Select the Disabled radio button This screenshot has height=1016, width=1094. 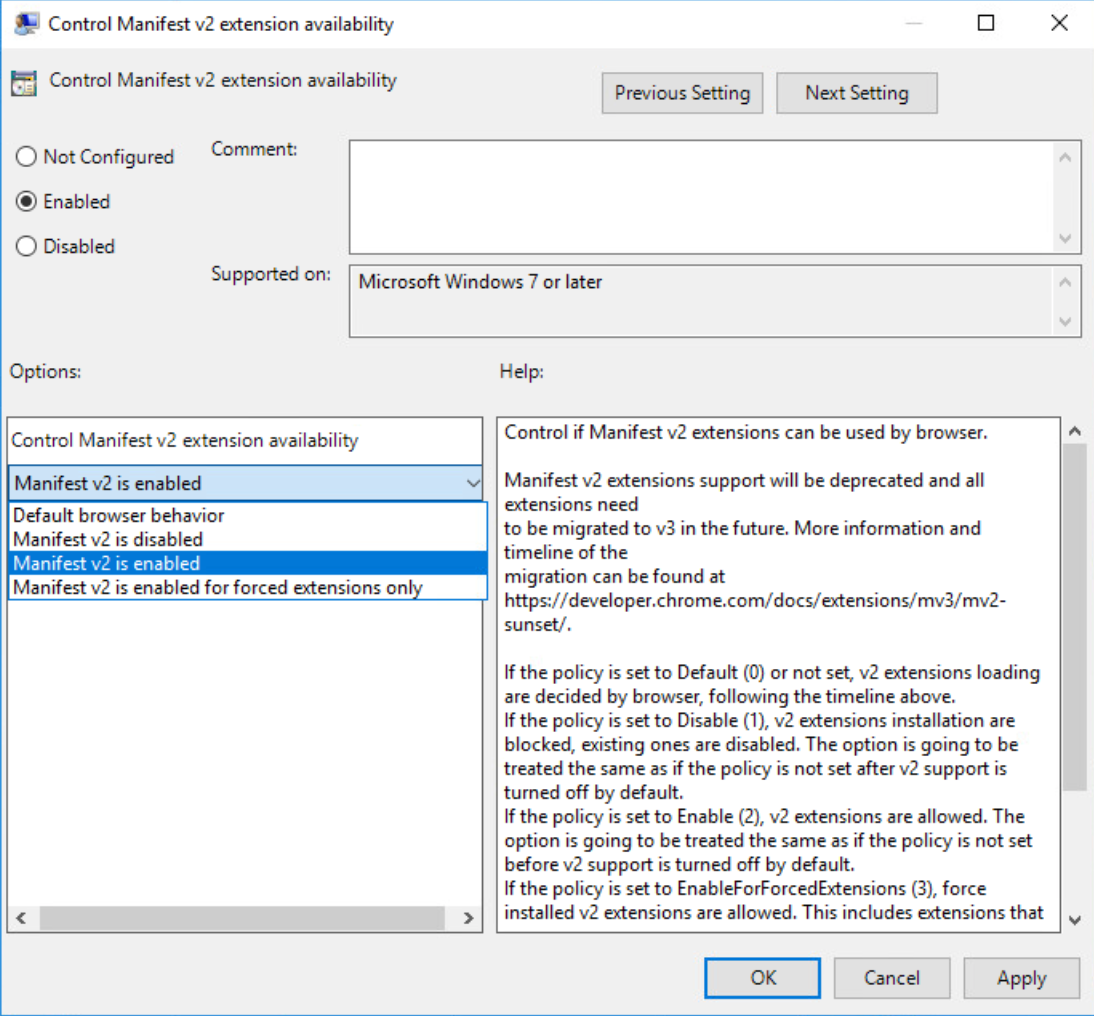(x=26, y=247)
